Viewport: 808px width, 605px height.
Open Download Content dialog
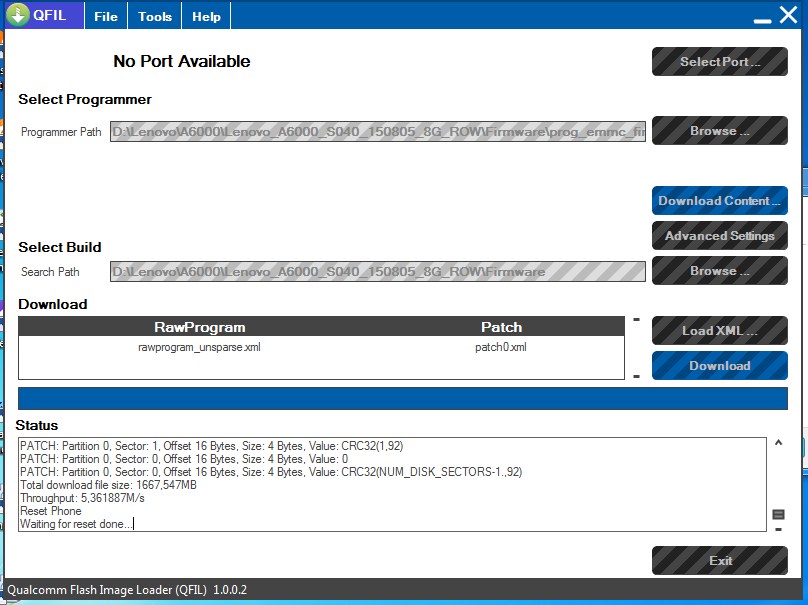click(x=719, y=200)
